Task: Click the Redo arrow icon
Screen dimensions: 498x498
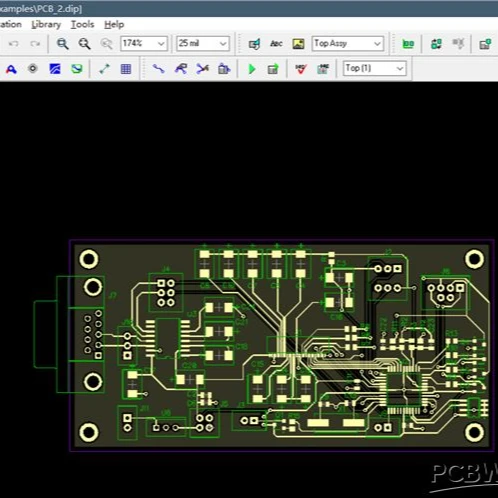Action: pos(35,44)
